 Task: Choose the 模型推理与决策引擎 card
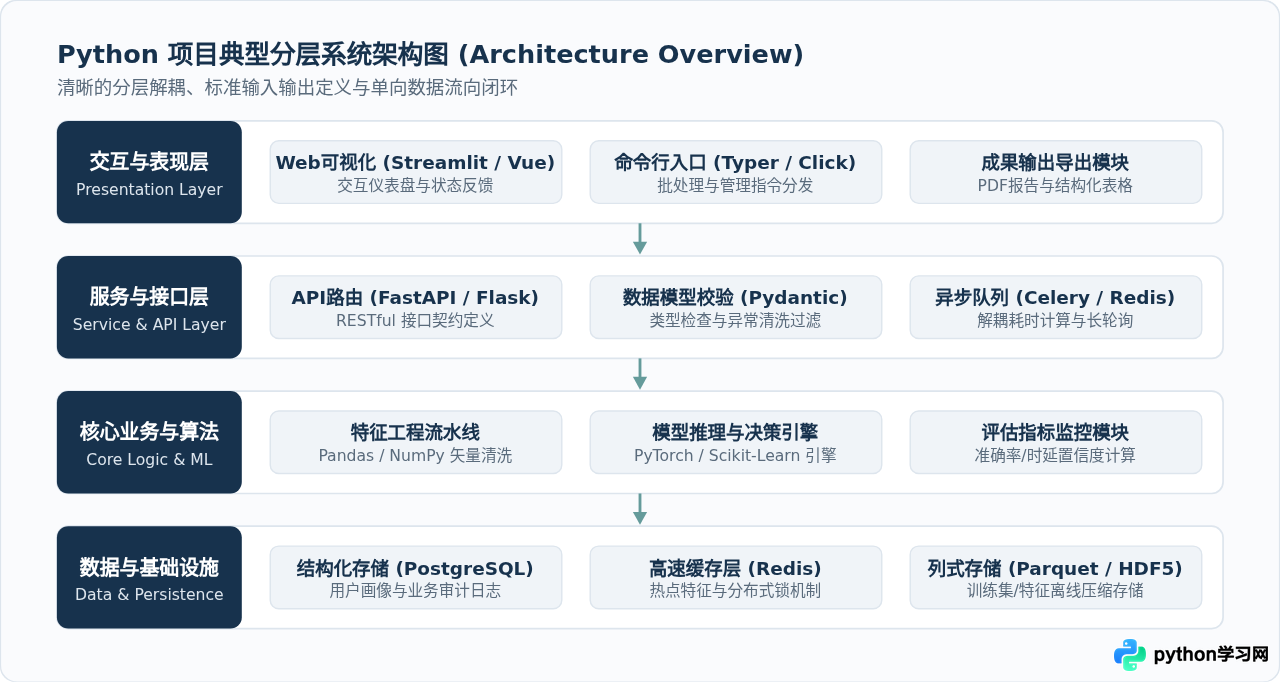point(736,442)
